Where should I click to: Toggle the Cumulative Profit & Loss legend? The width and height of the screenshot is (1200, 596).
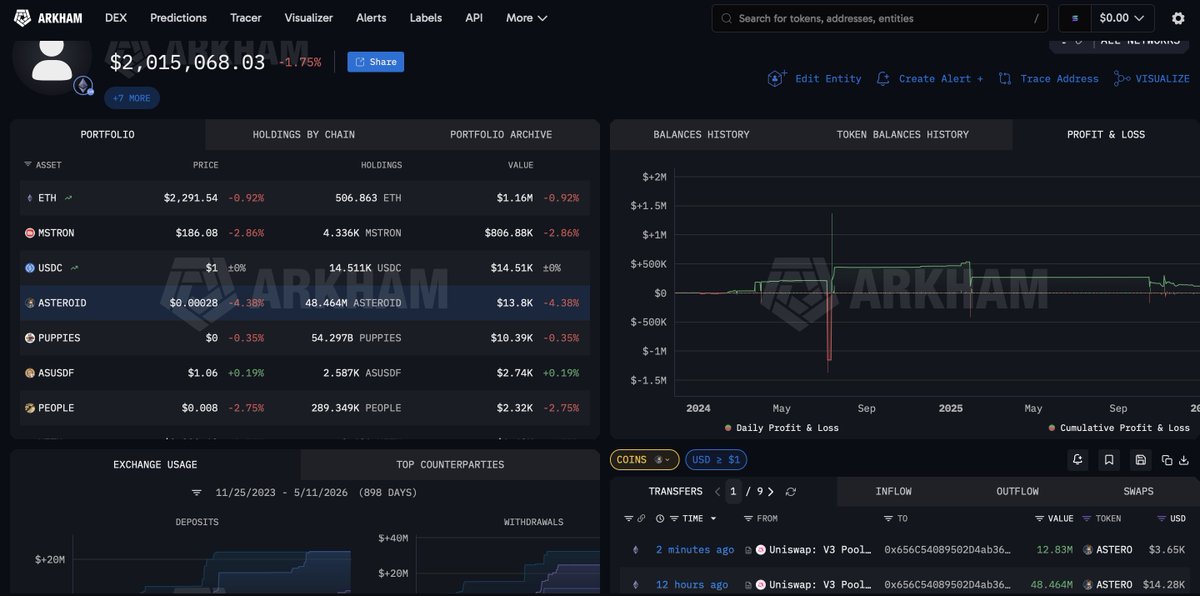1119,428
